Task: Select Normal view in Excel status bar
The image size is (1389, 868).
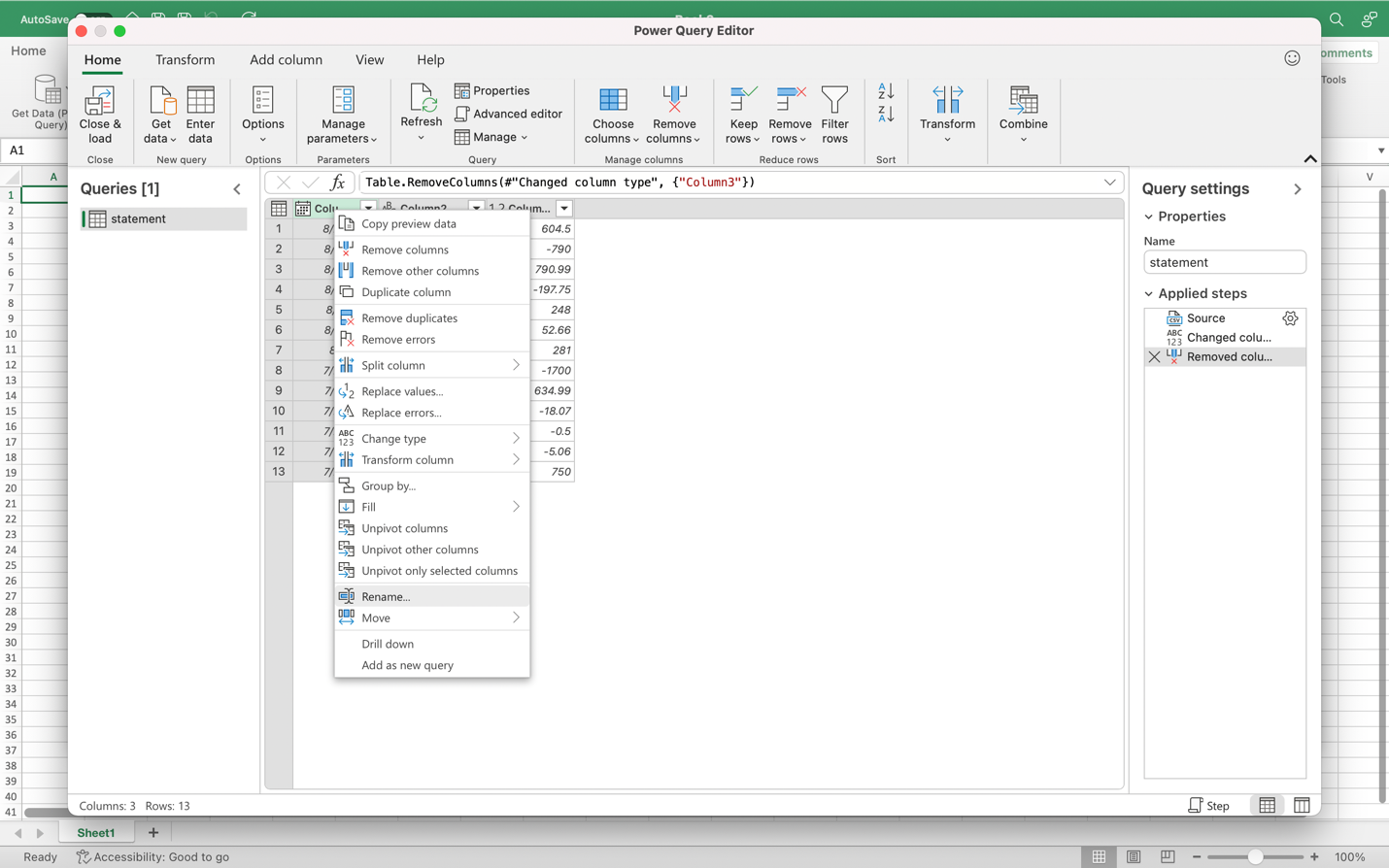Action: pos(1099,857)
